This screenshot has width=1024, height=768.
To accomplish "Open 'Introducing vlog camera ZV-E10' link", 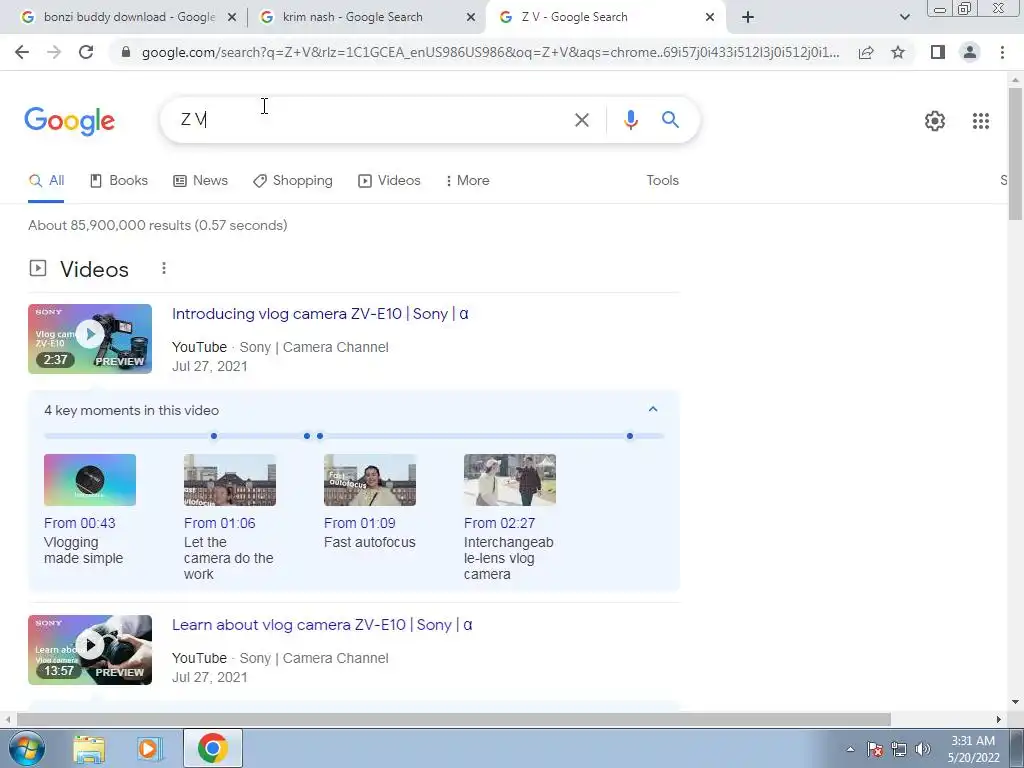I will (320, 313).
